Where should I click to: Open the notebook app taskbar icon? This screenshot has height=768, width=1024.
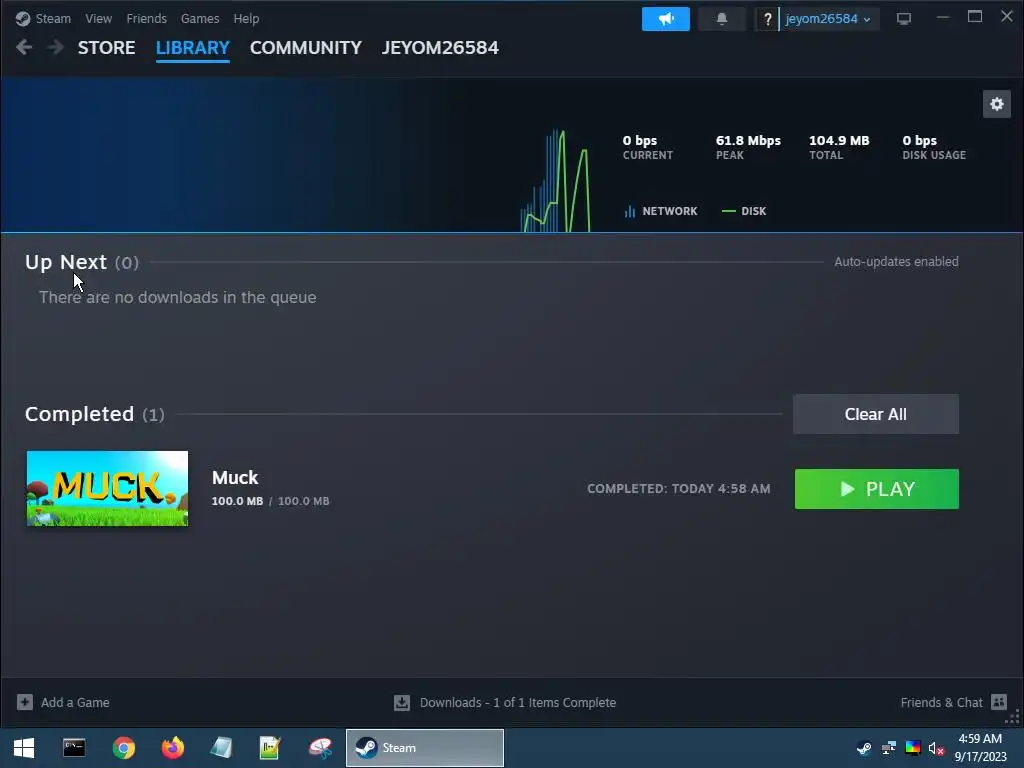pos(221,748)
